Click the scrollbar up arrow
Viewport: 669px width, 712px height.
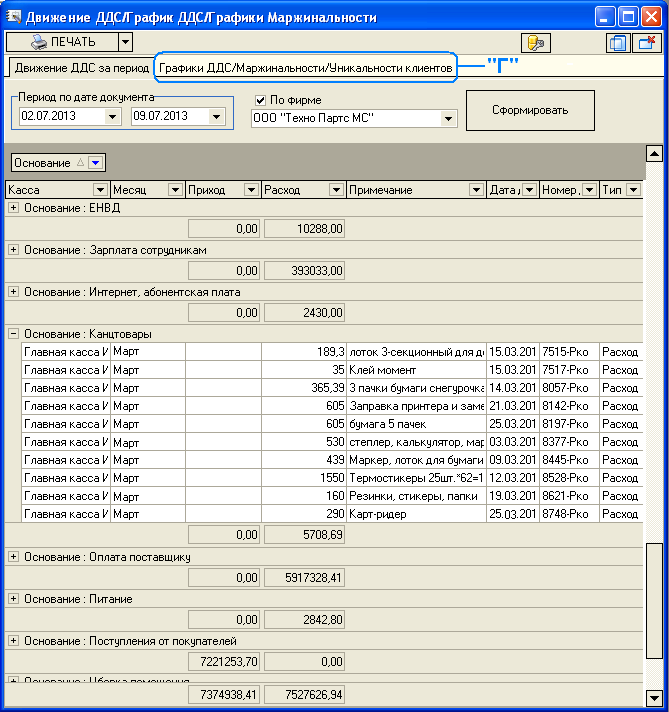pos(654,153)
